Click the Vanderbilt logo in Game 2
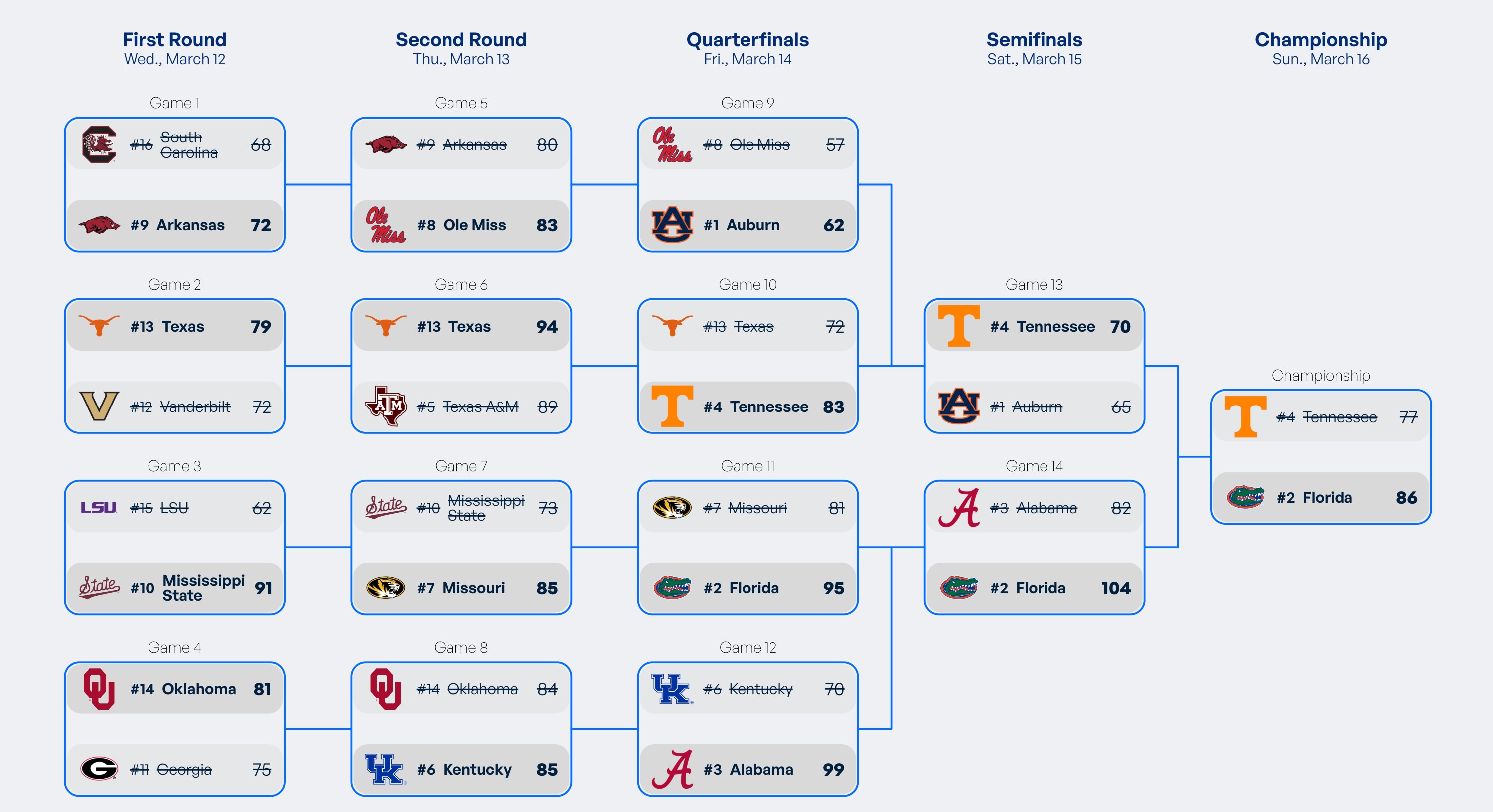 click(99, 406)
